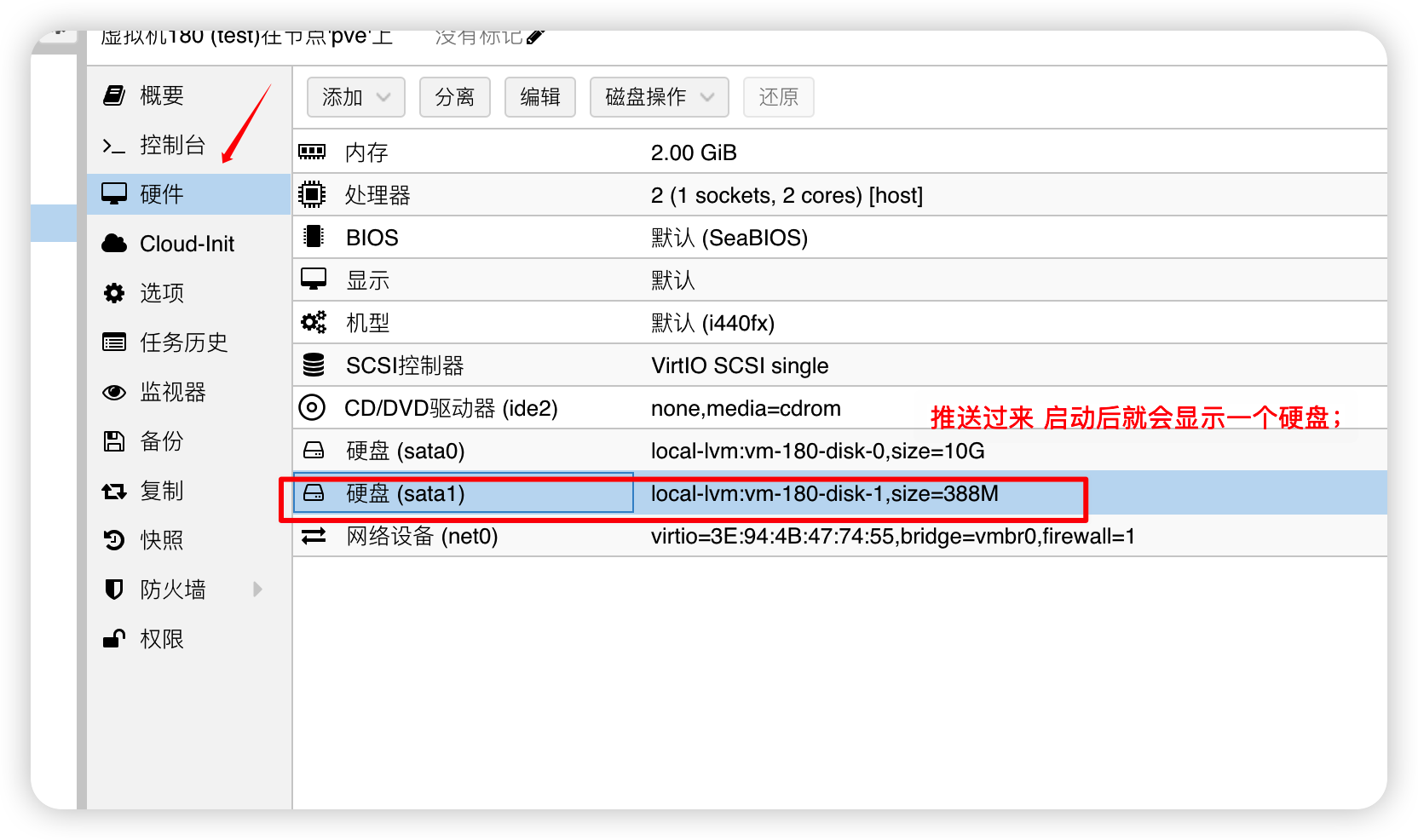Click the pencil icon to edit tags

tap(535, 37)
